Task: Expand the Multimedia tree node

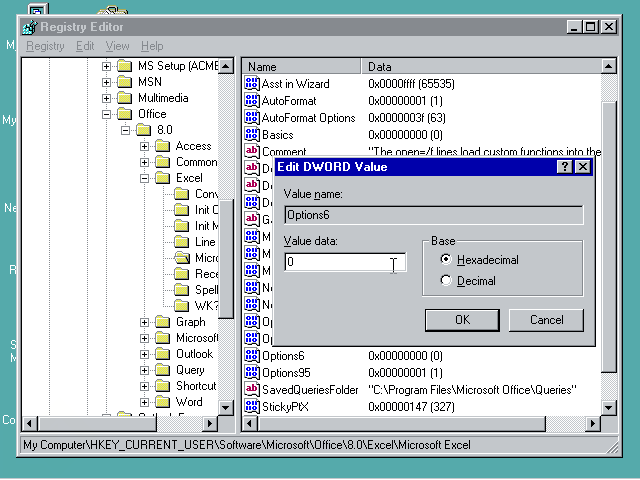Action: point(107,98)
